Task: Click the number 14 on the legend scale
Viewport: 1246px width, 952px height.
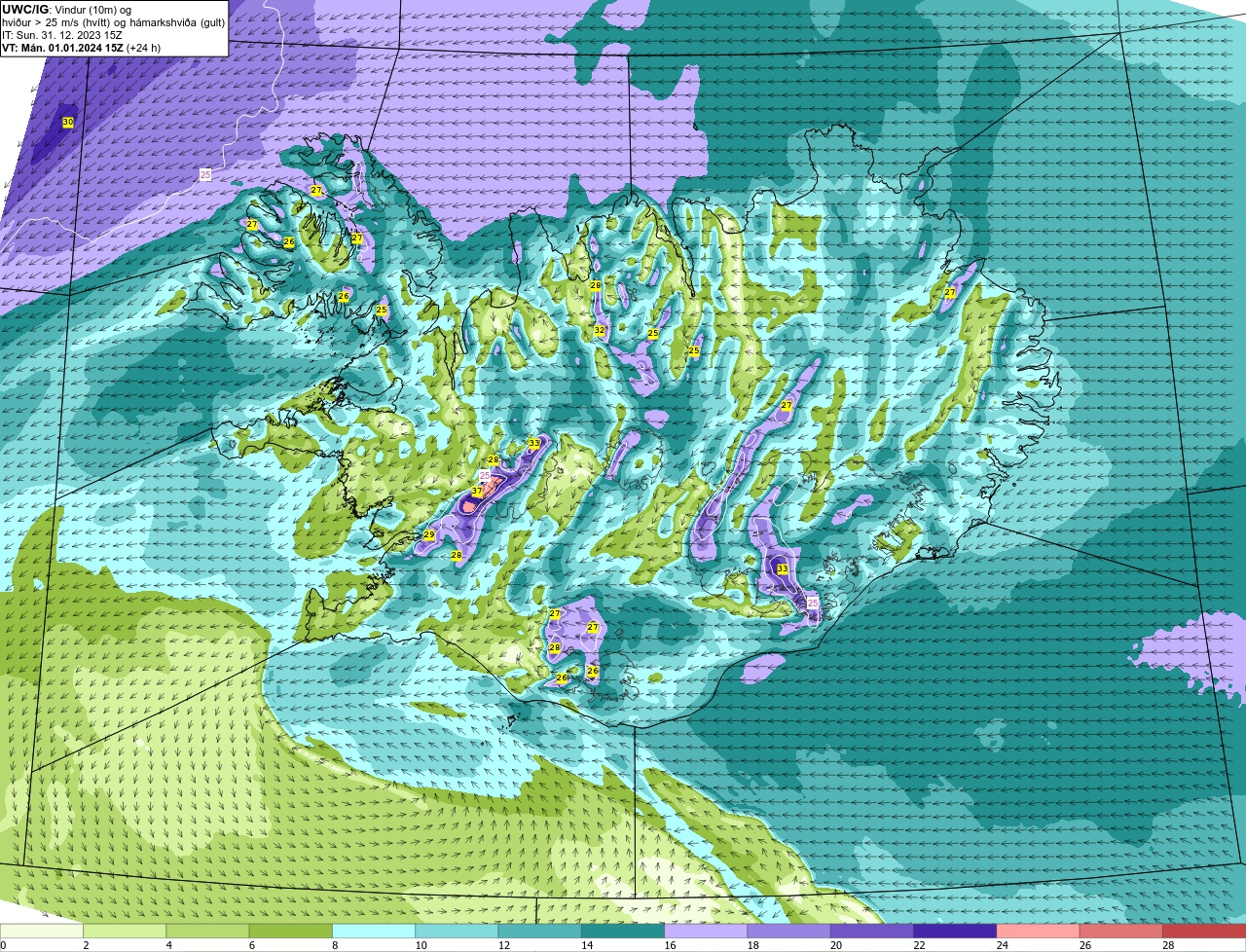Action: pyautogui.click(x=586, y=945)
